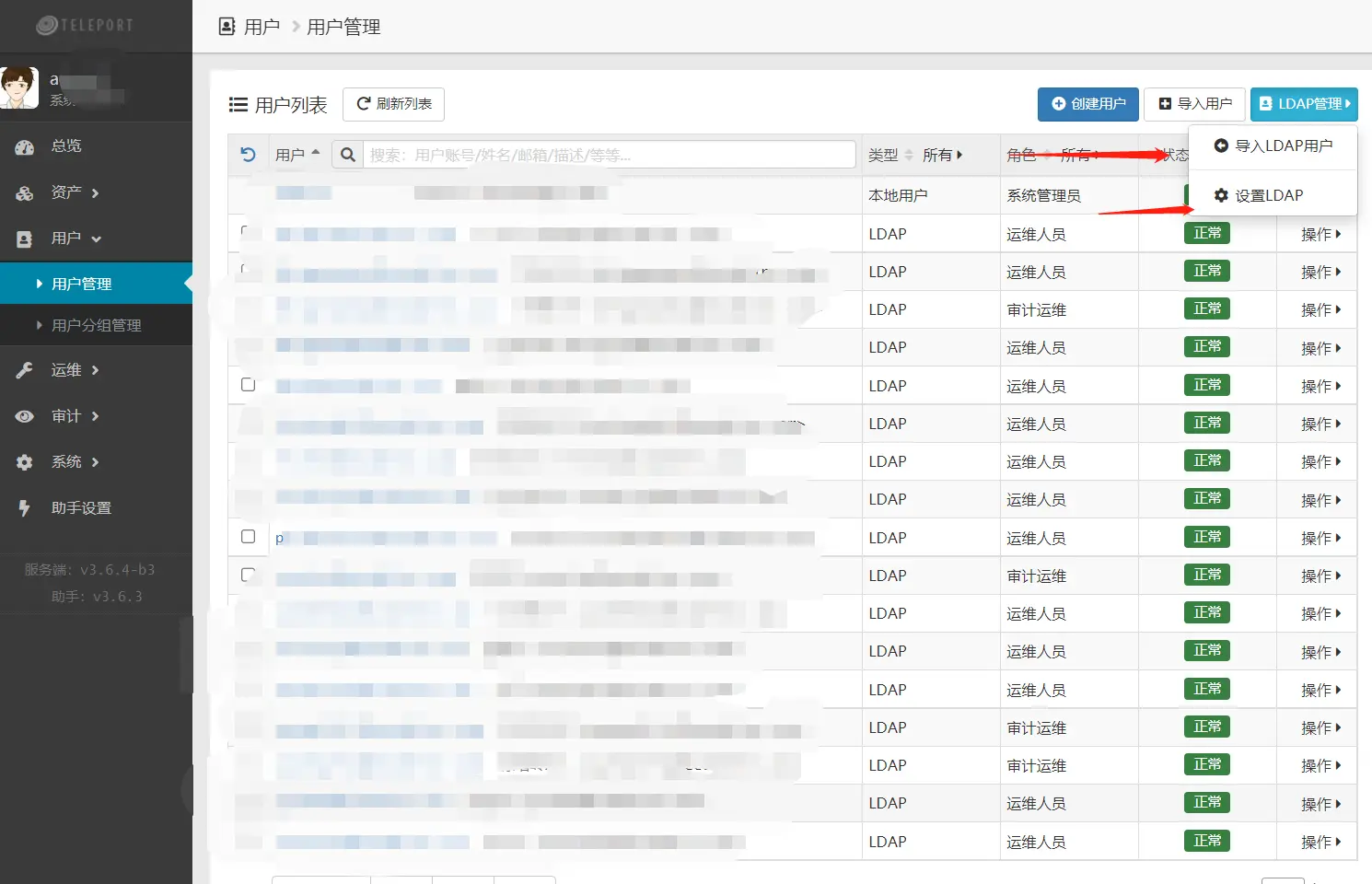Image resolution: width=1372 pixels, height=884 pixels.
Task: Open the 总览 dashboard icon
Action: (25, 146)
